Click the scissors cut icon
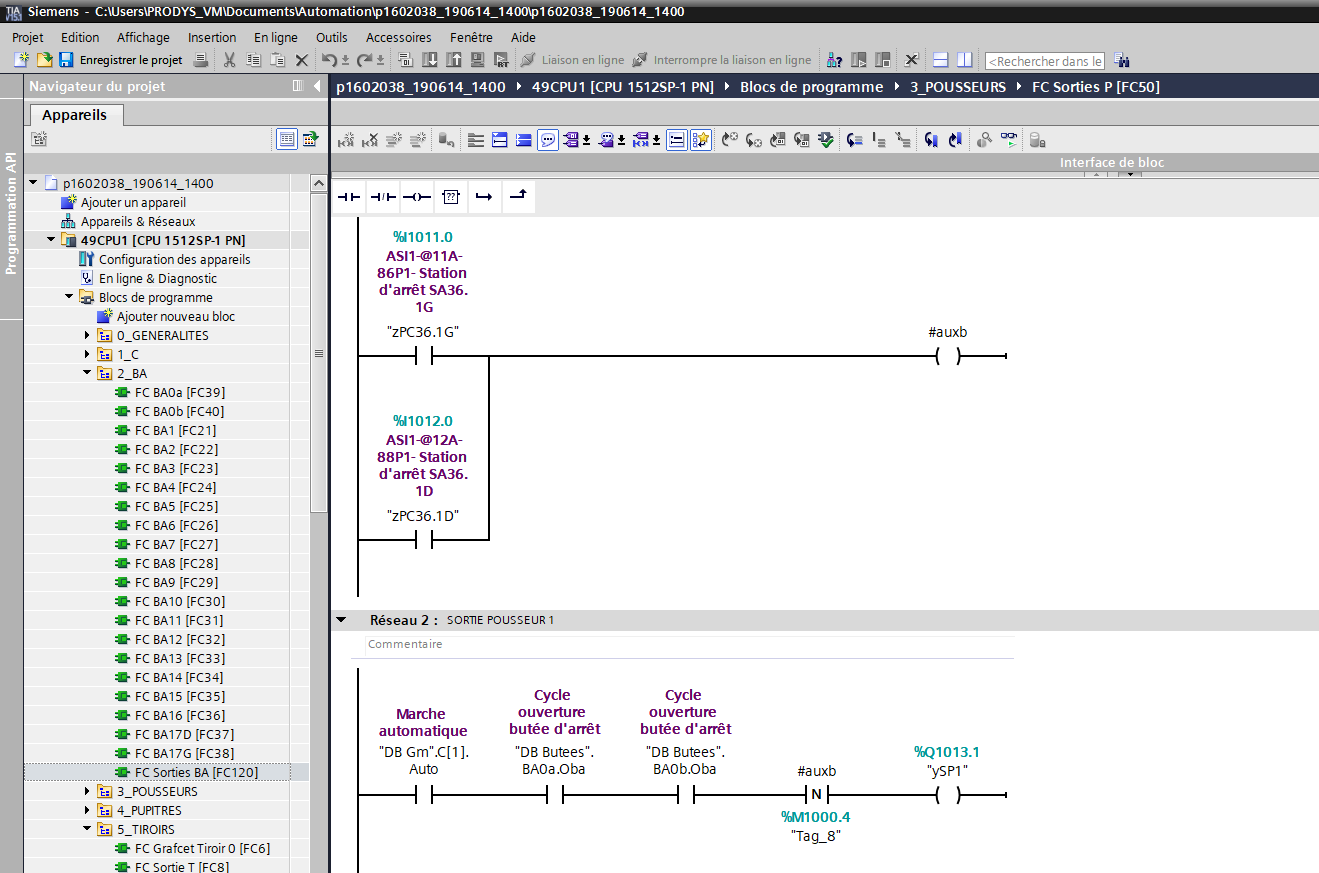The image size is (1319, 873). (x=229, y=60)
